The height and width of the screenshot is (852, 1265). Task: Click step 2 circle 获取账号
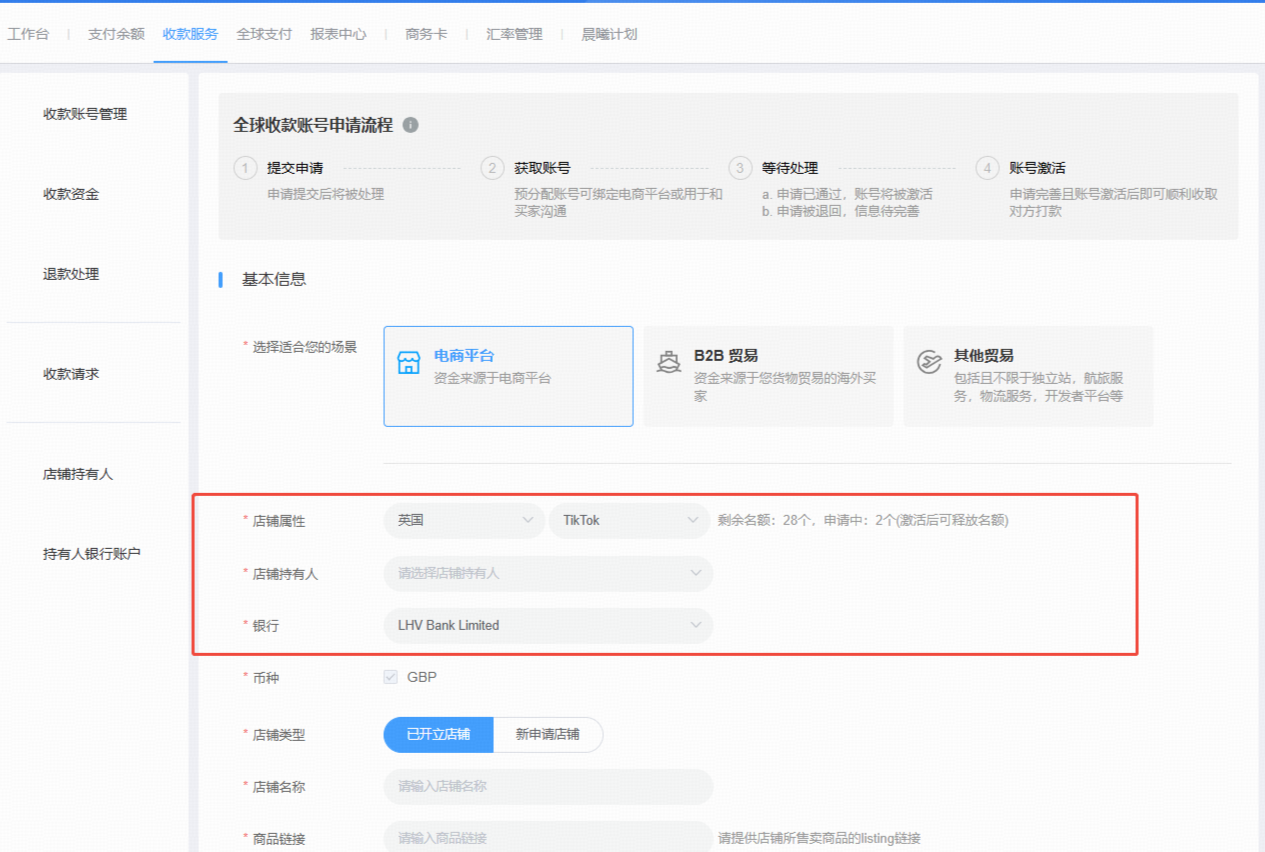(x=492, y=168)
